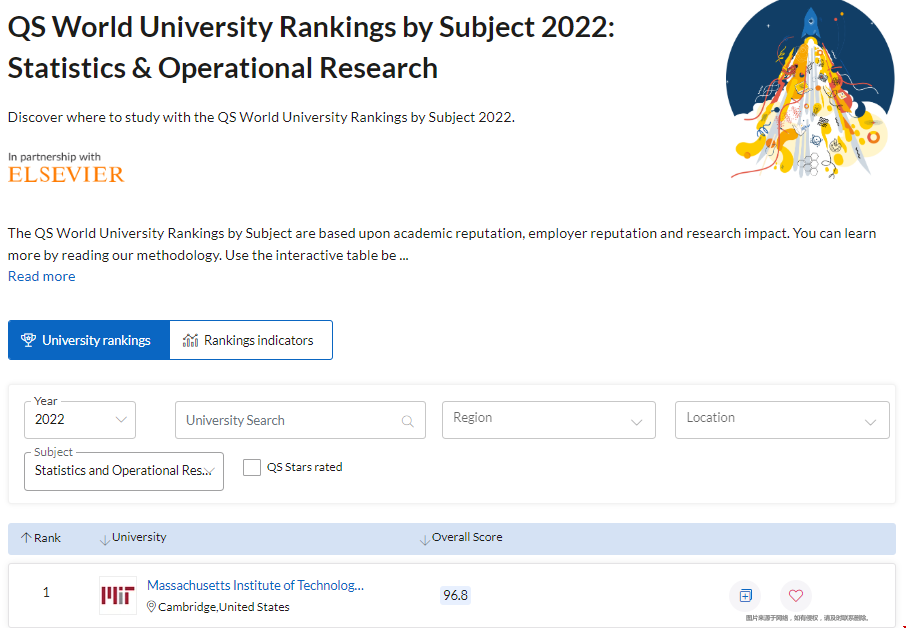Viewport: 906px width, 628px height.
Task: Toggle the QS Stars rated checkbox
Action: pyautogui.click(x=252, y=467)
